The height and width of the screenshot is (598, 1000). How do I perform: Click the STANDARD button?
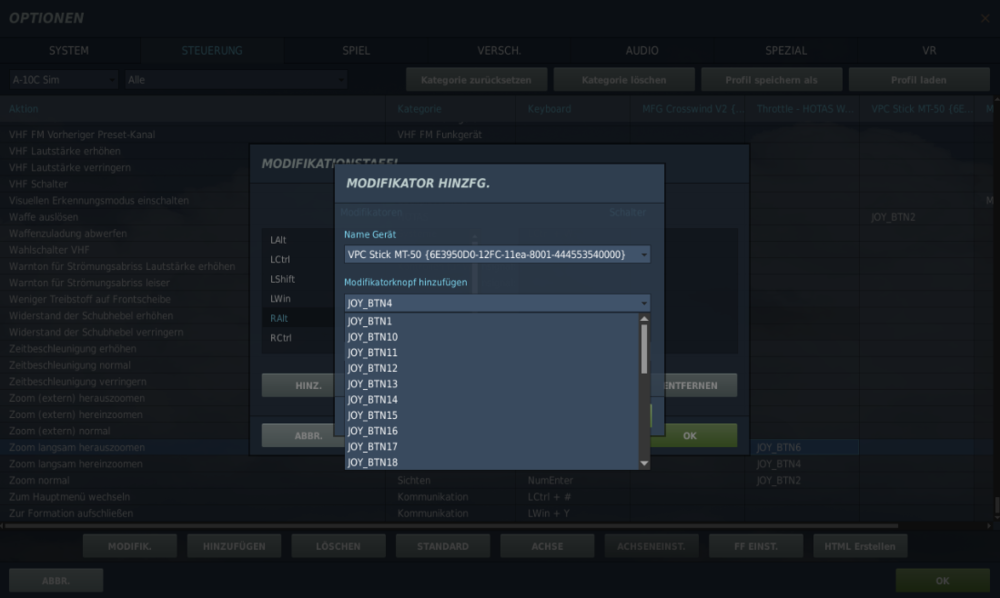[443, 546]
